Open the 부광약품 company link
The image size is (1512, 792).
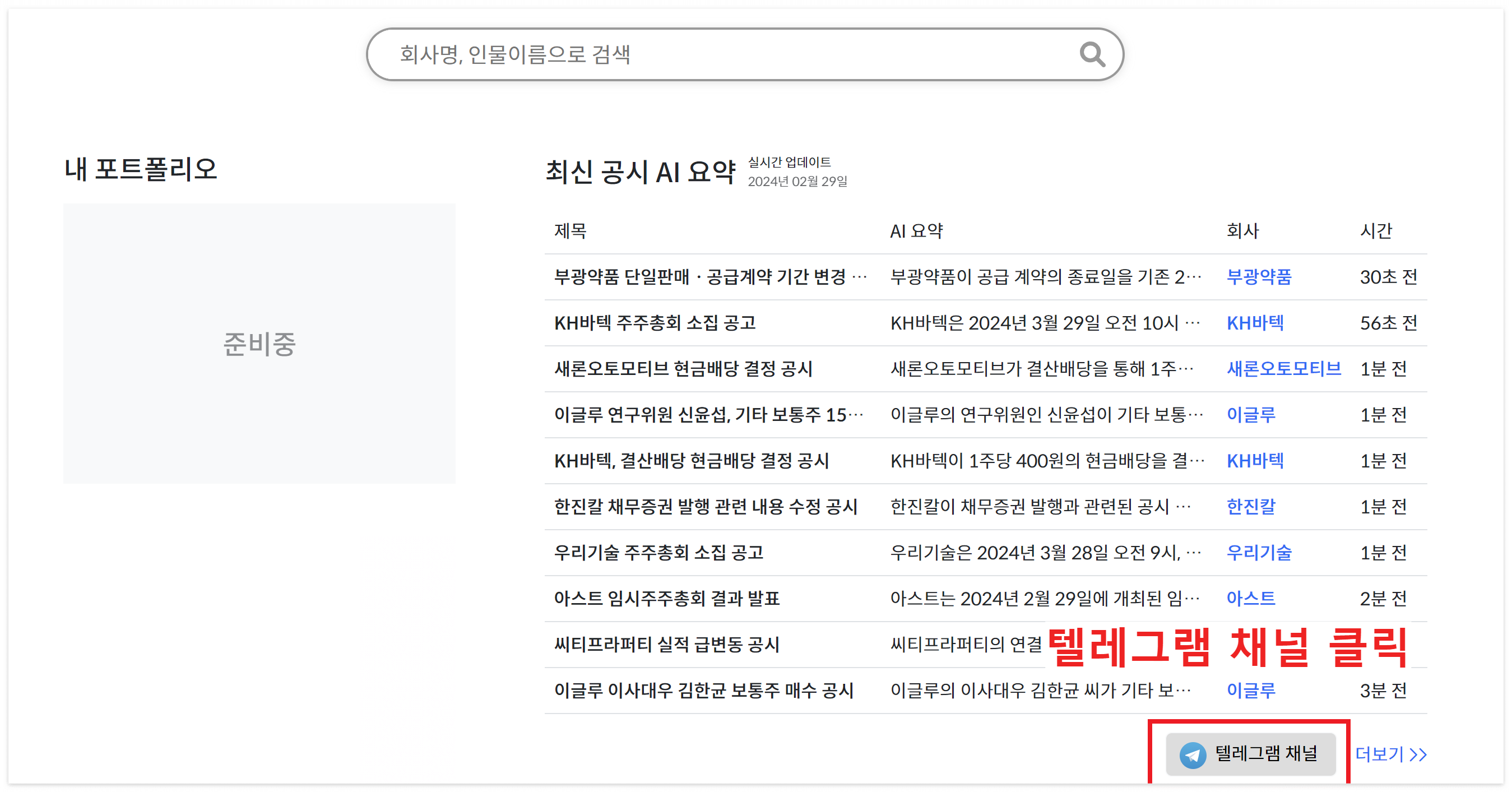(x=1259, y=276)
